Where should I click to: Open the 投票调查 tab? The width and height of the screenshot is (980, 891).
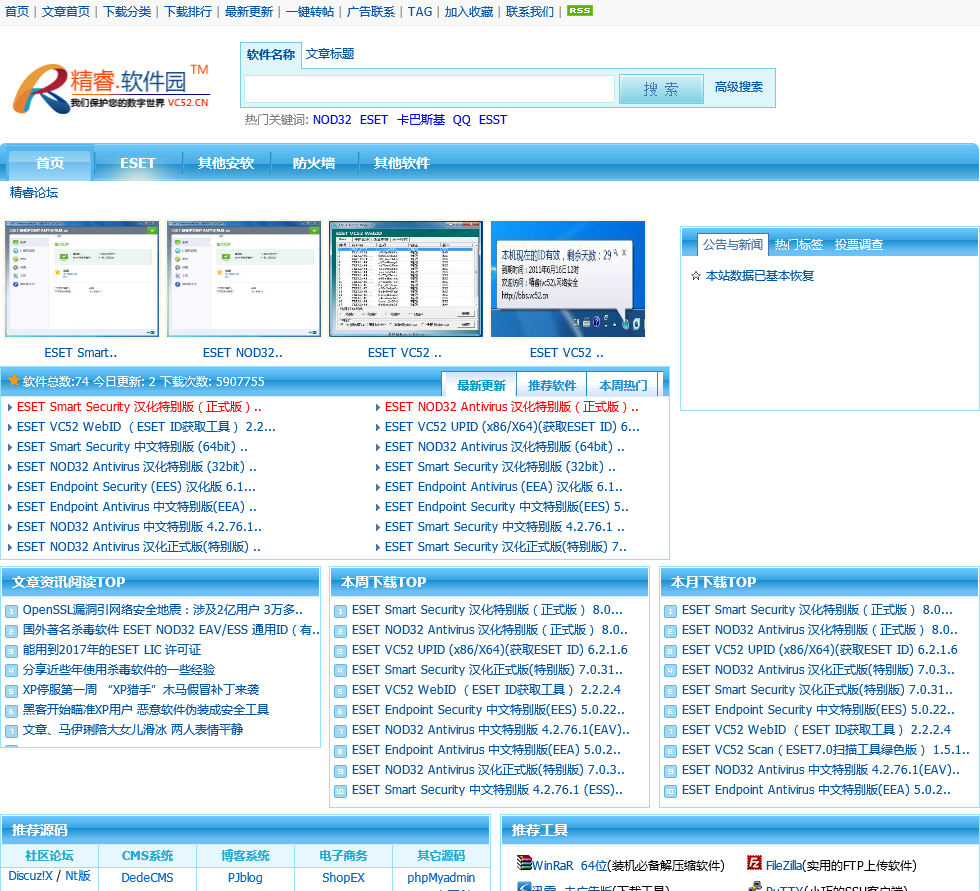pos(859,244)
